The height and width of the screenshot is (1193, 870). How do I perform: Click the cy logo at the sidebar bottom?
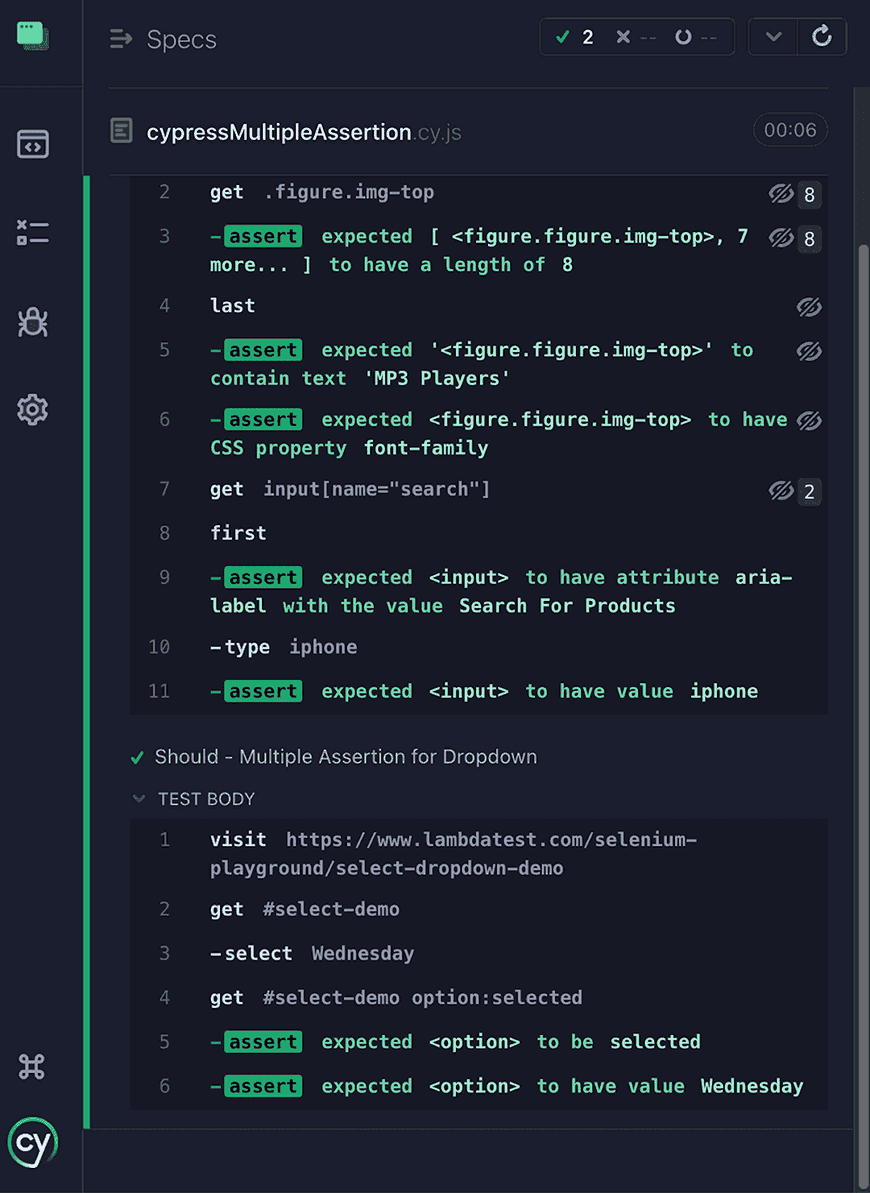33,1143
